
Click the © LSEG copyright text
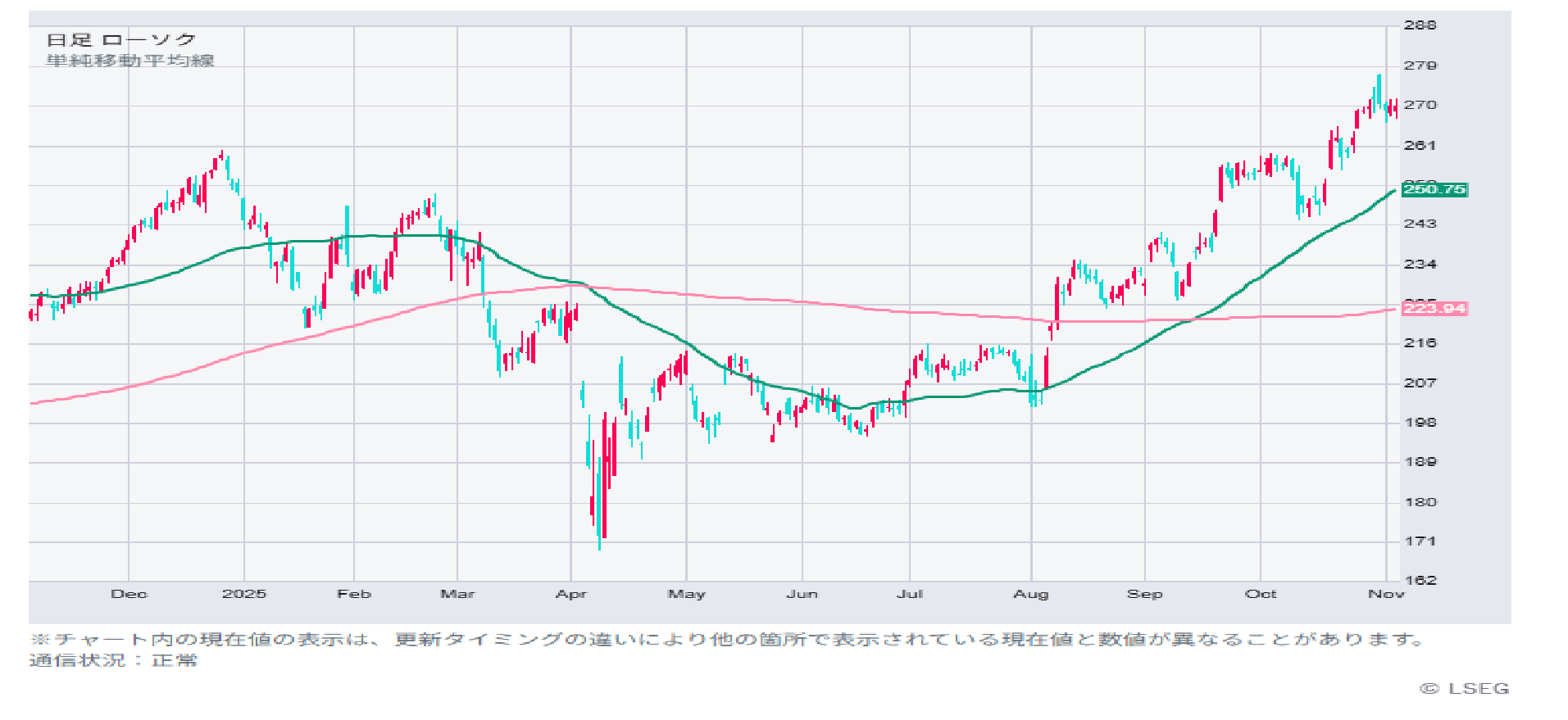coord(1465,689)
